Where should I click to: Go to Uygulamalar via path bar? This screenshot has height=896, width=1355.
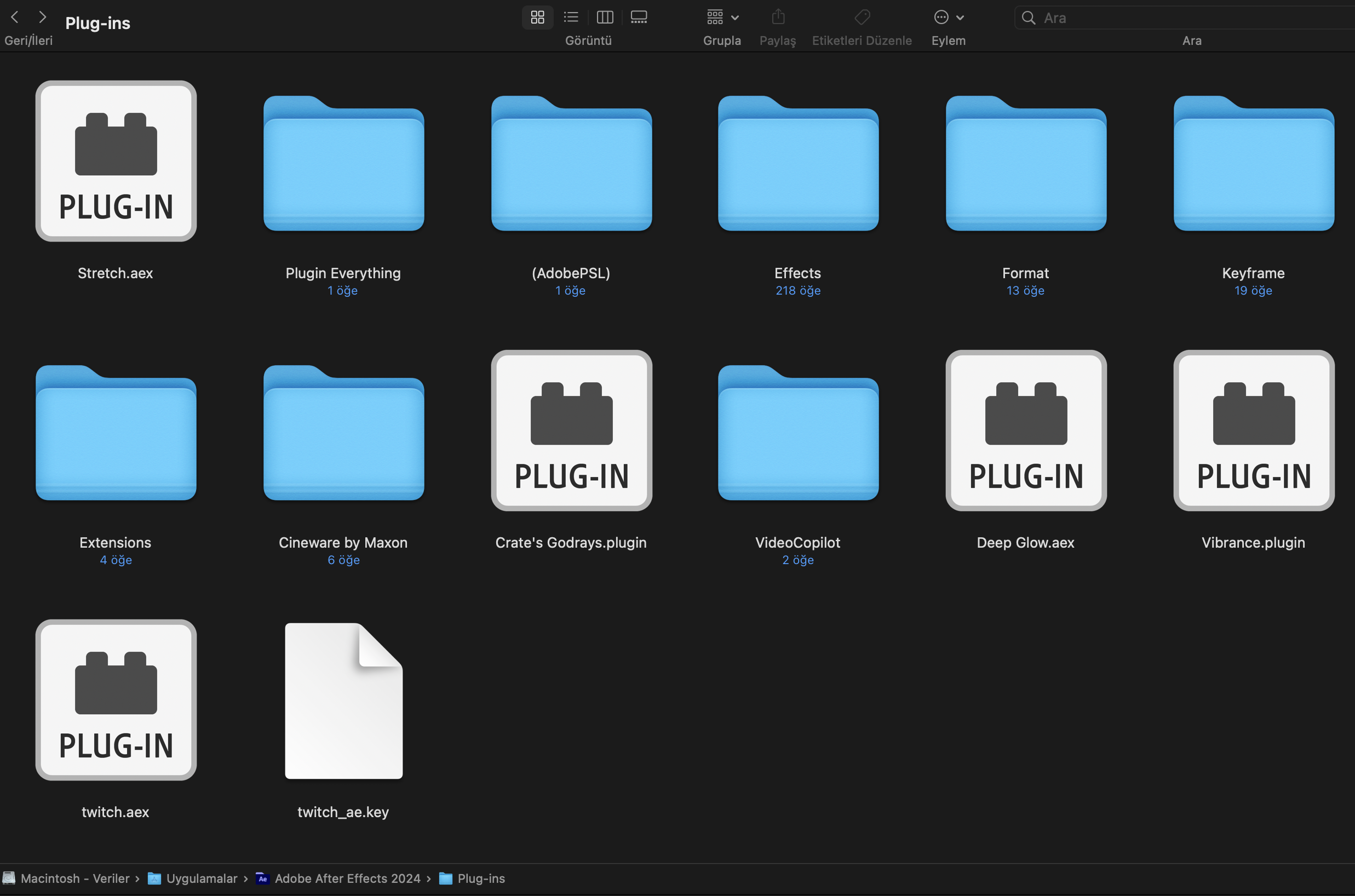[x=201, y=878]
